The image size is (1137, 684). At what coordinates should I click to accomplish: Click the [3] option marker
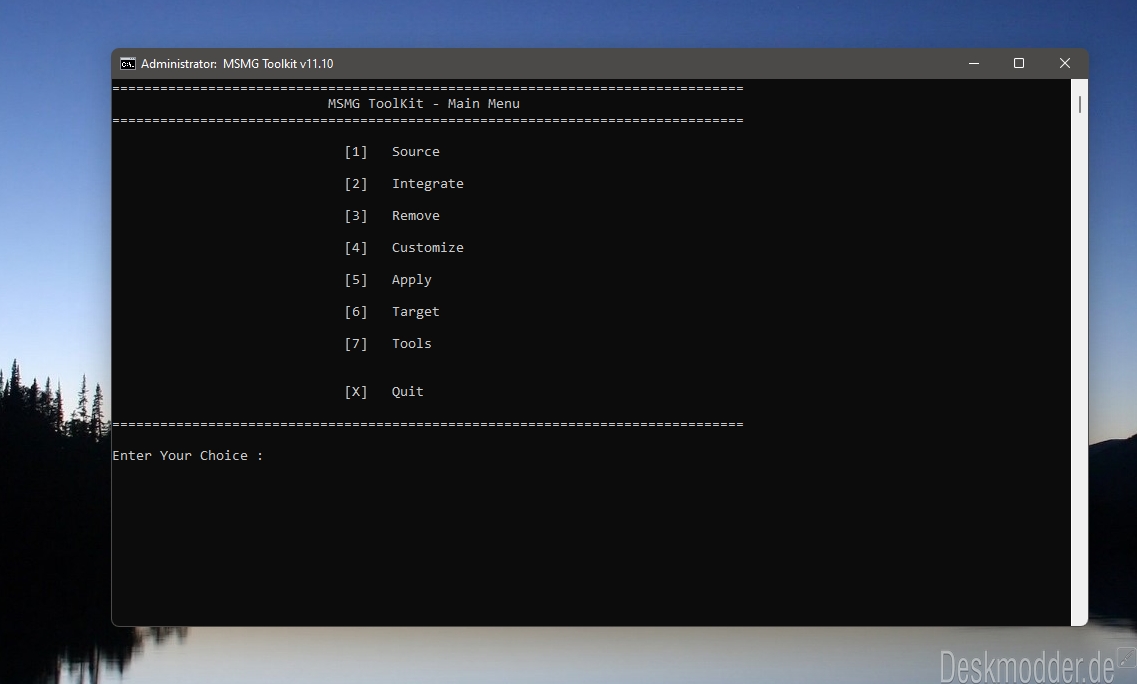click(355, 215)
